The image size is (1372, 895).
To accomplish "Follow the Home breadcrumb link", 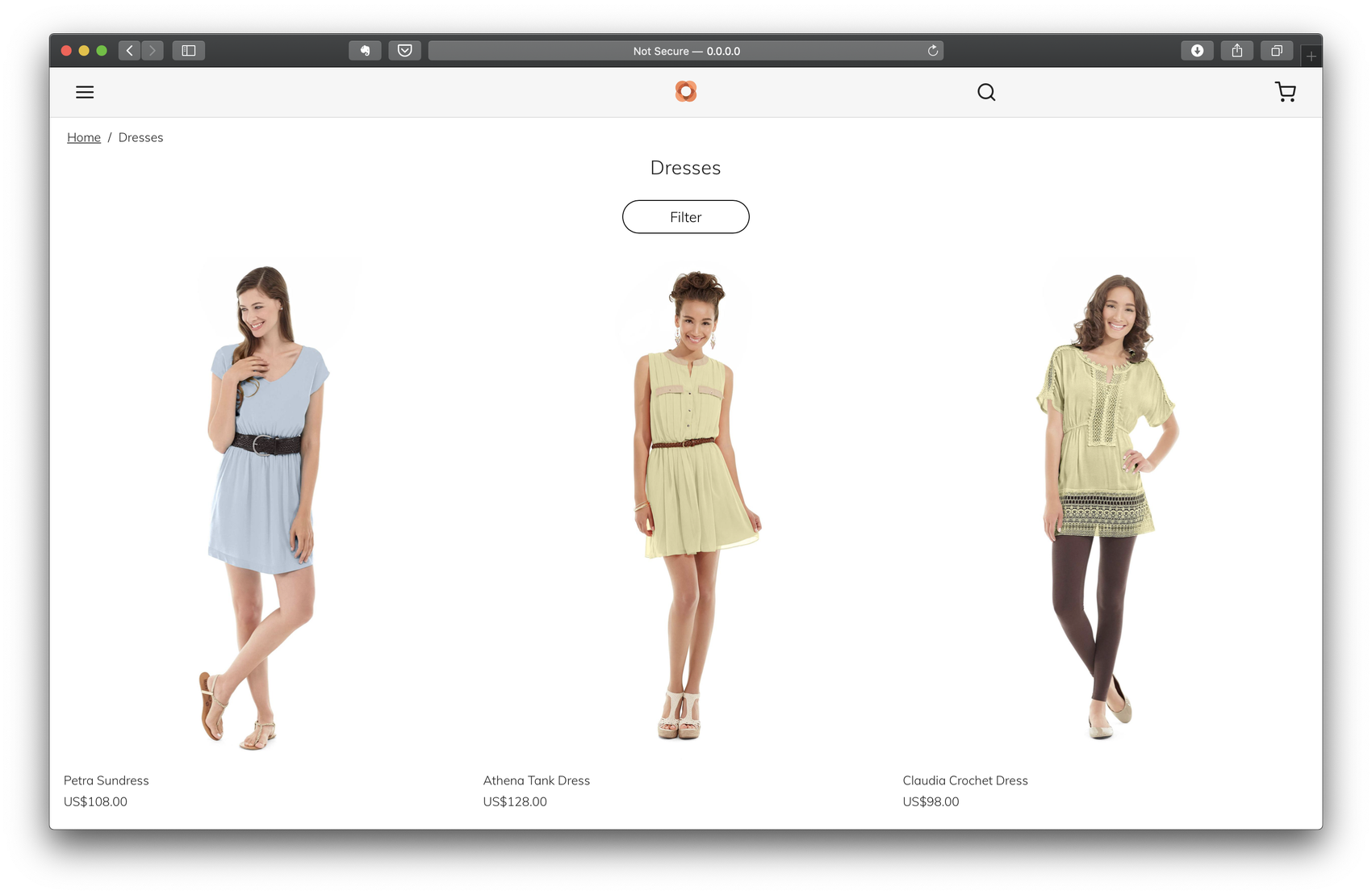I will tap(84, 137).
